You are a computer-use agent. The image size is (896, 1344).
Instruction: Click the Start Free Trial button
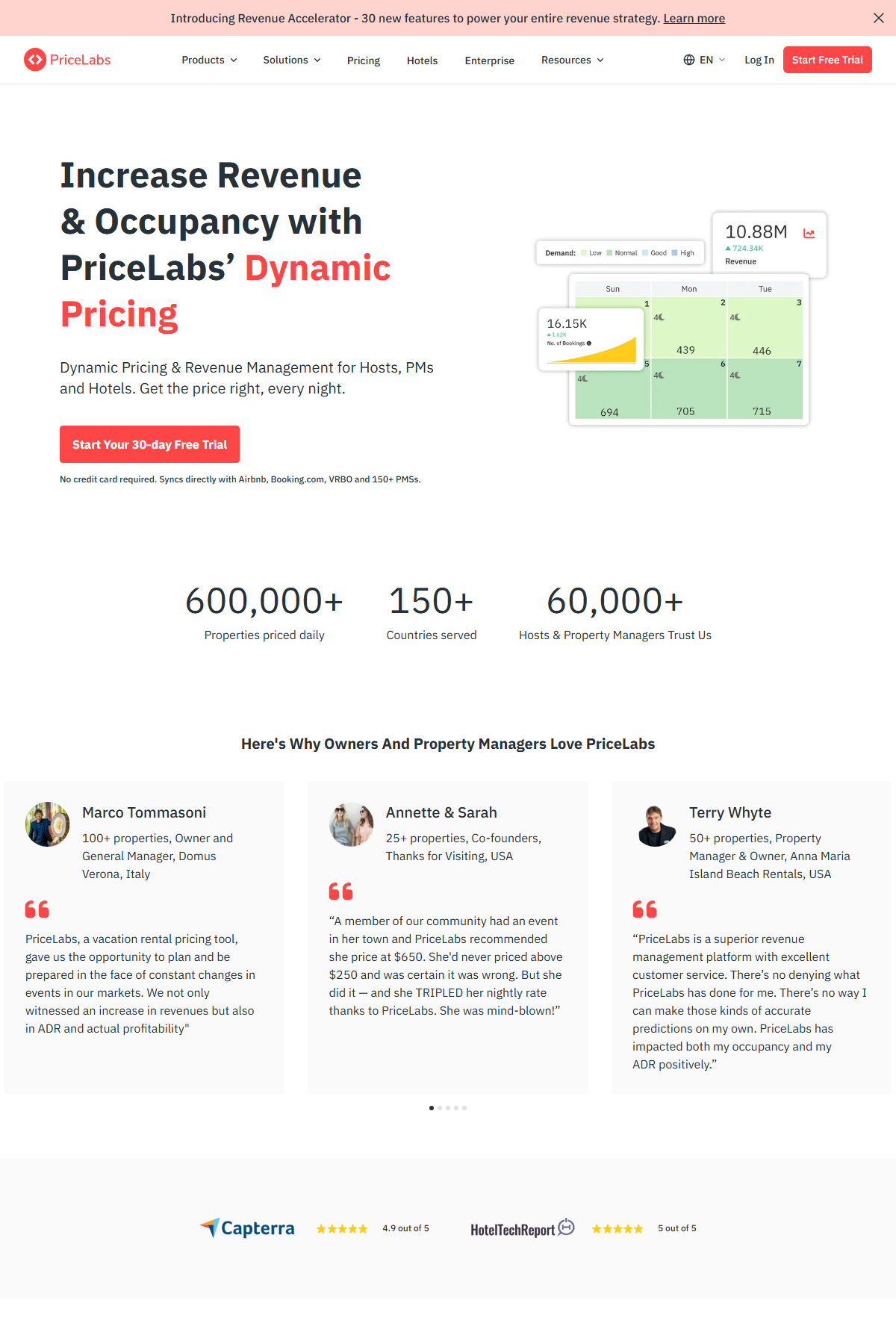coord(827,60)
